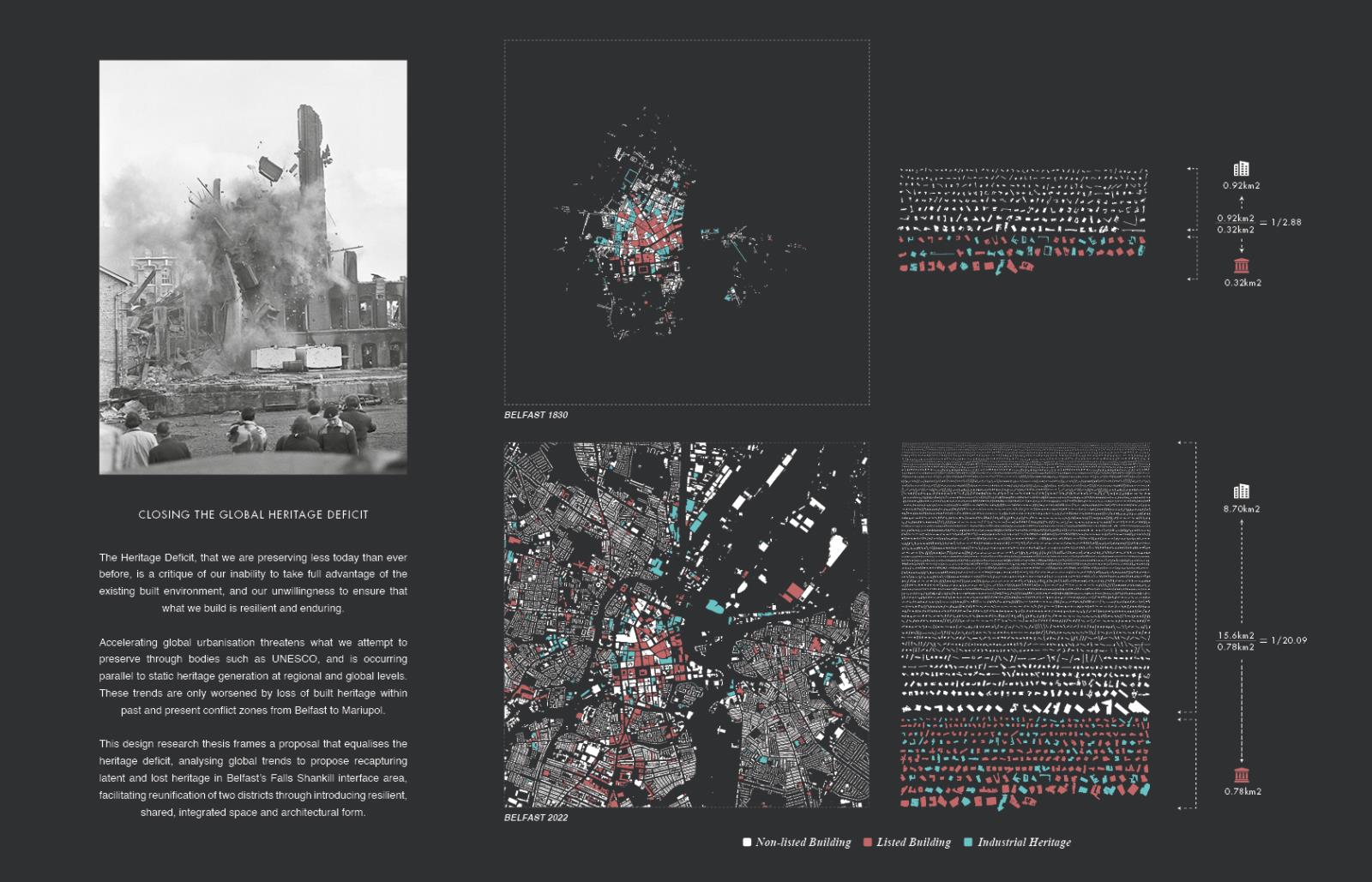Select the white Non-listed Building legend swatch
The width and height of the screenshot is (1372, 882).
click(x=747, y=843)
